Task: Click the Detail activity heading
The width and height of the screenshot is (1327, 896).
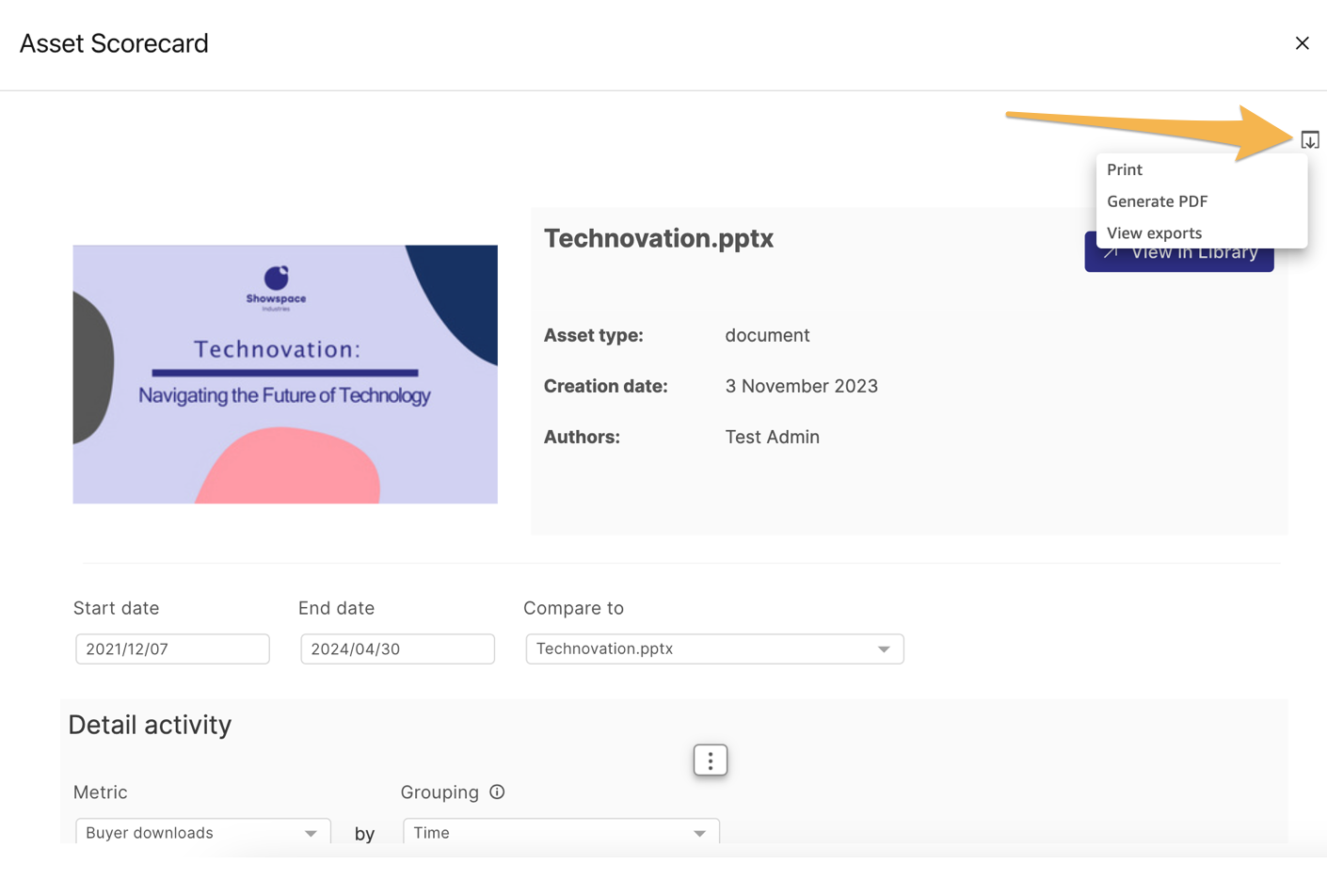Action: 150,725
